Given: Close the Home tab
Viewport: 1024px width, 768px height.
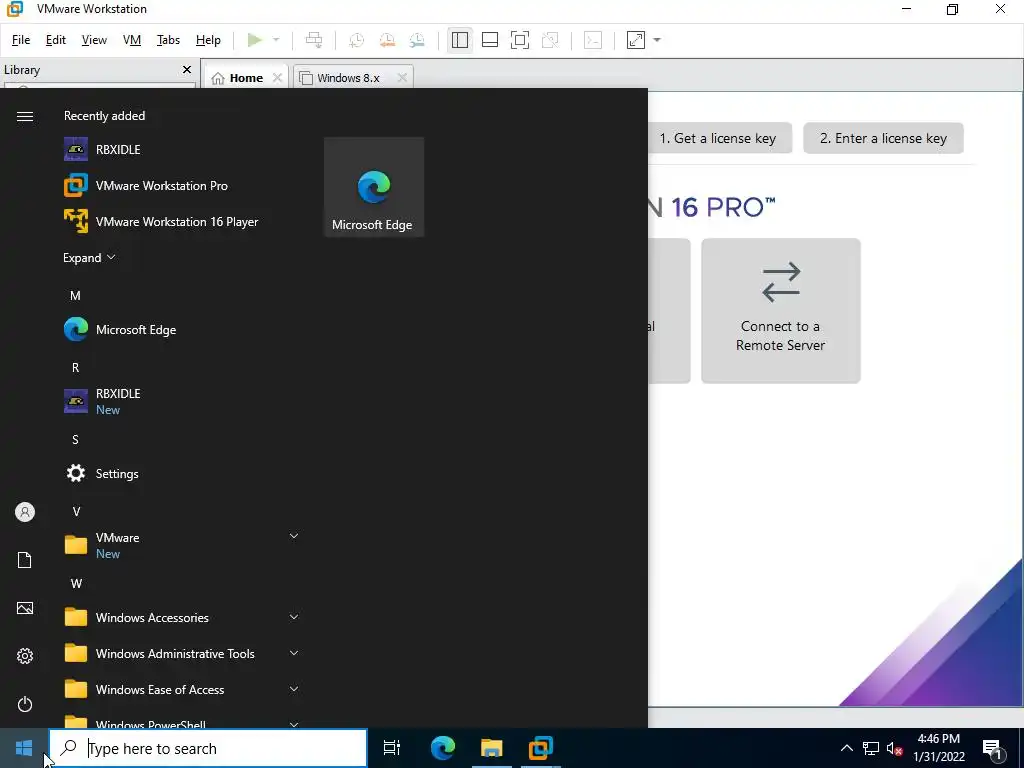Looking at the screenshot, I should [278, 78].
